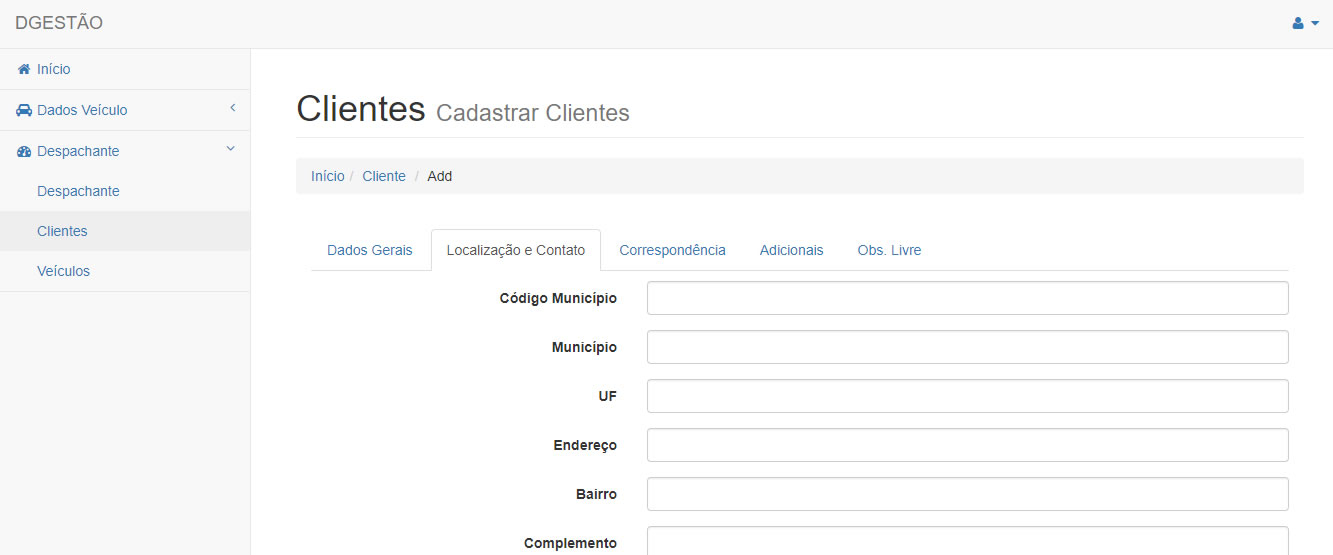Open the Obs. Livre tab

[889, 250]
